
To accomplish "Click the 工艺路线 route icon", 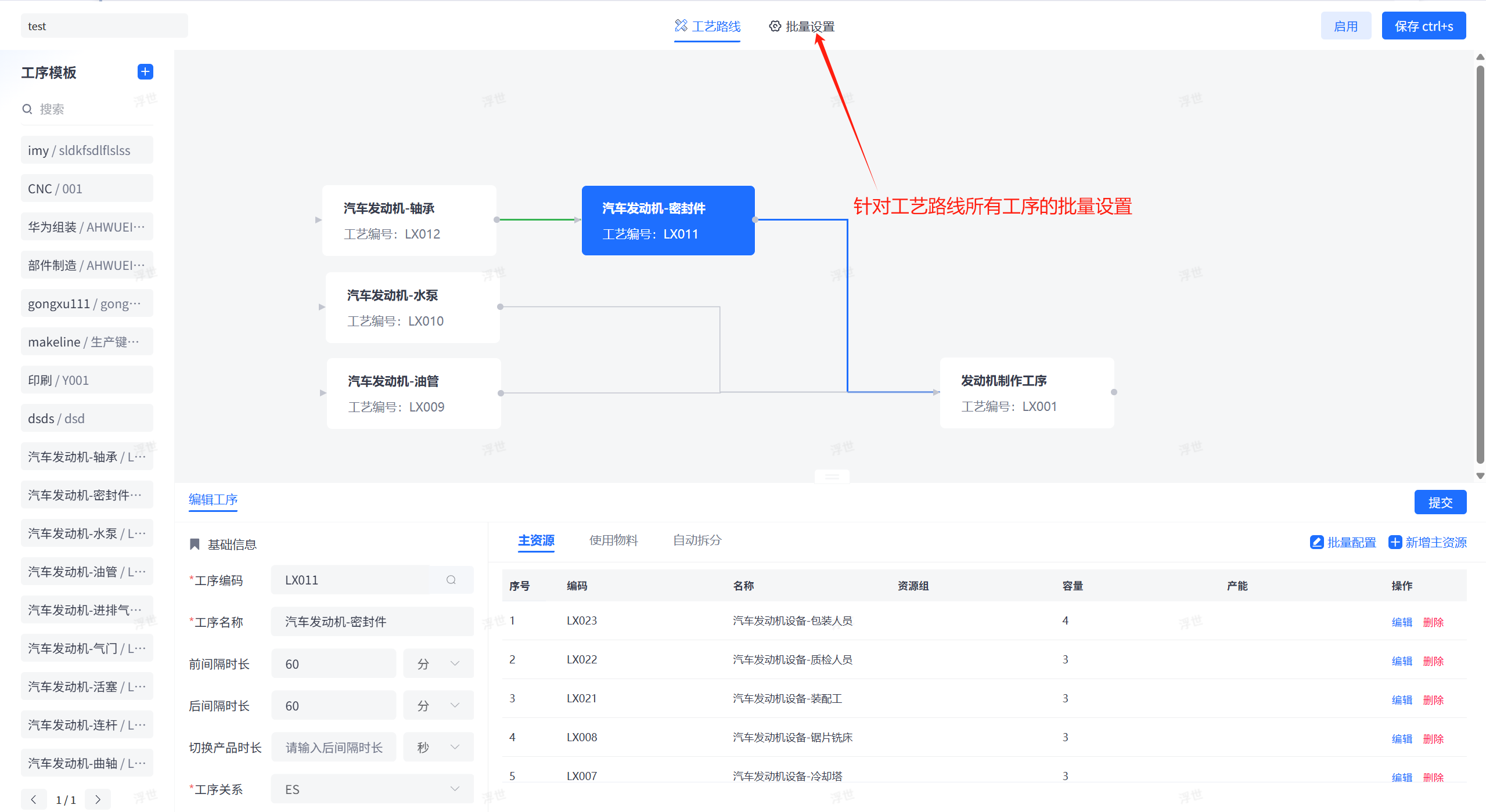I will [681, 26].
